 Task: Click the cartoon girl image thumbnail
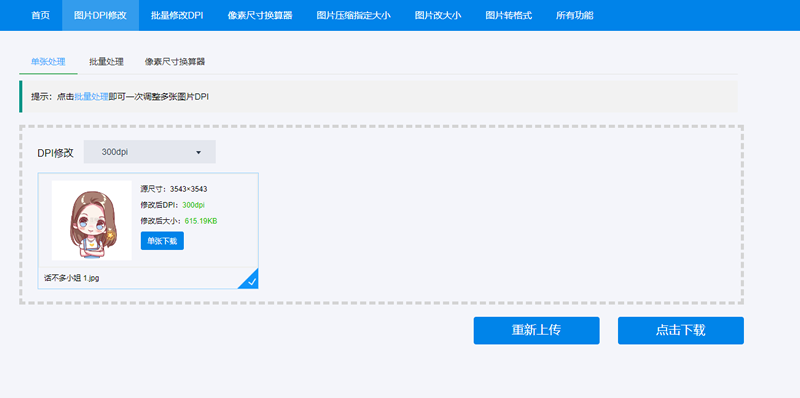[x=92, y=220]
